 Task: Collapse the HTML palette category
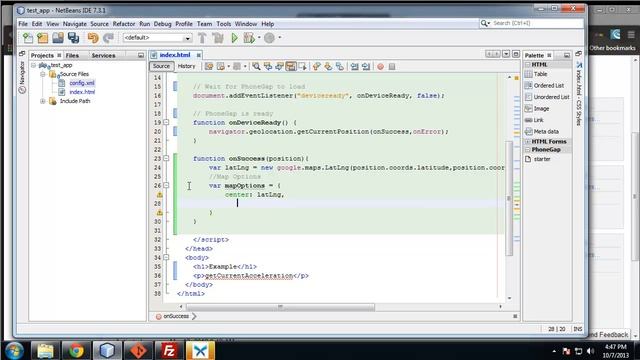point(527,64)
